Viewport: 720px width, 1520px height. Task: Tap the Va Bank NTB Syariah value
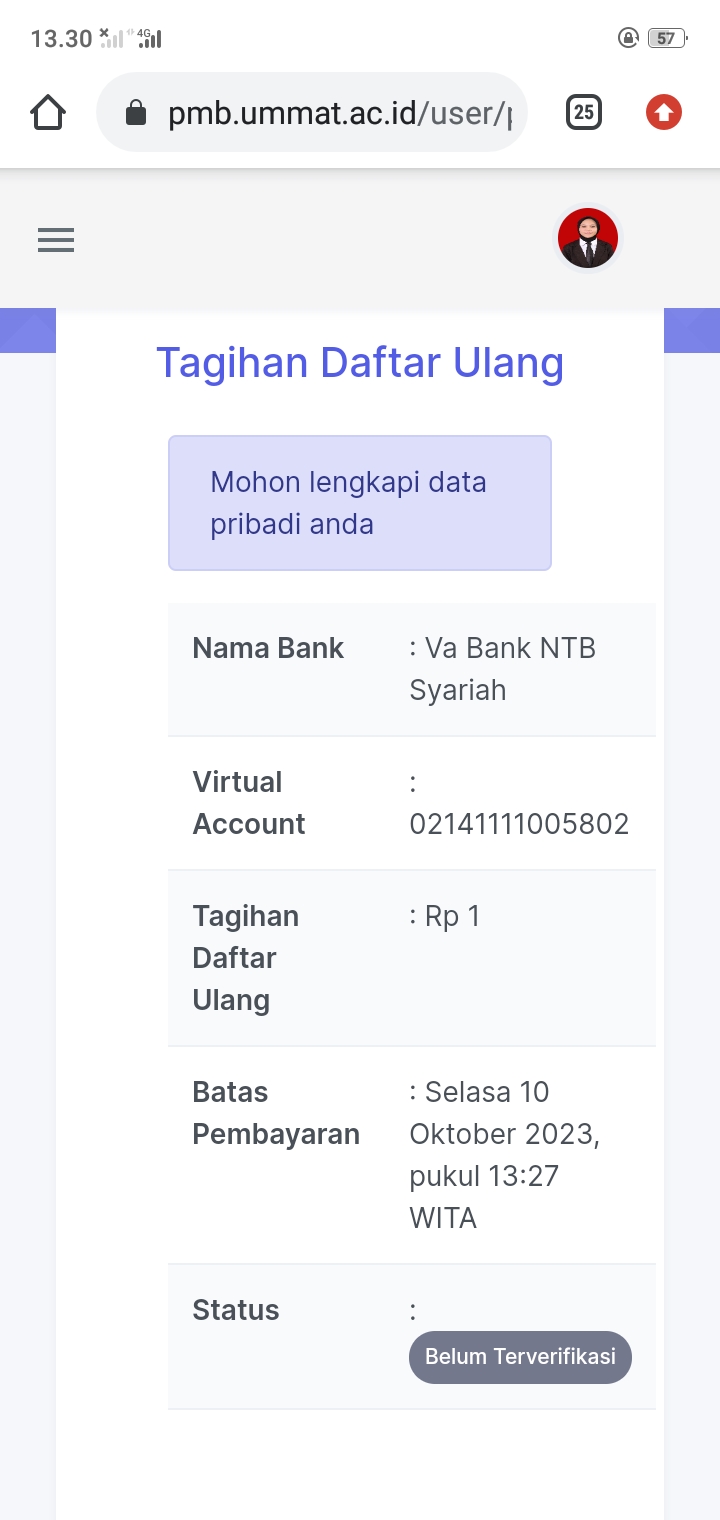click(502, 669)
